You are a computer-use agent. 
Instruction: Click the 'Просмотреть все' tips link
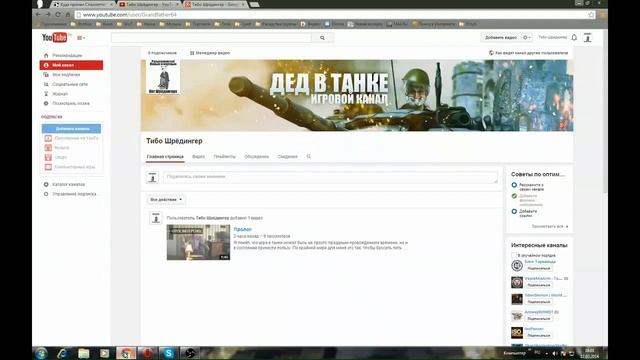point(549,226)
